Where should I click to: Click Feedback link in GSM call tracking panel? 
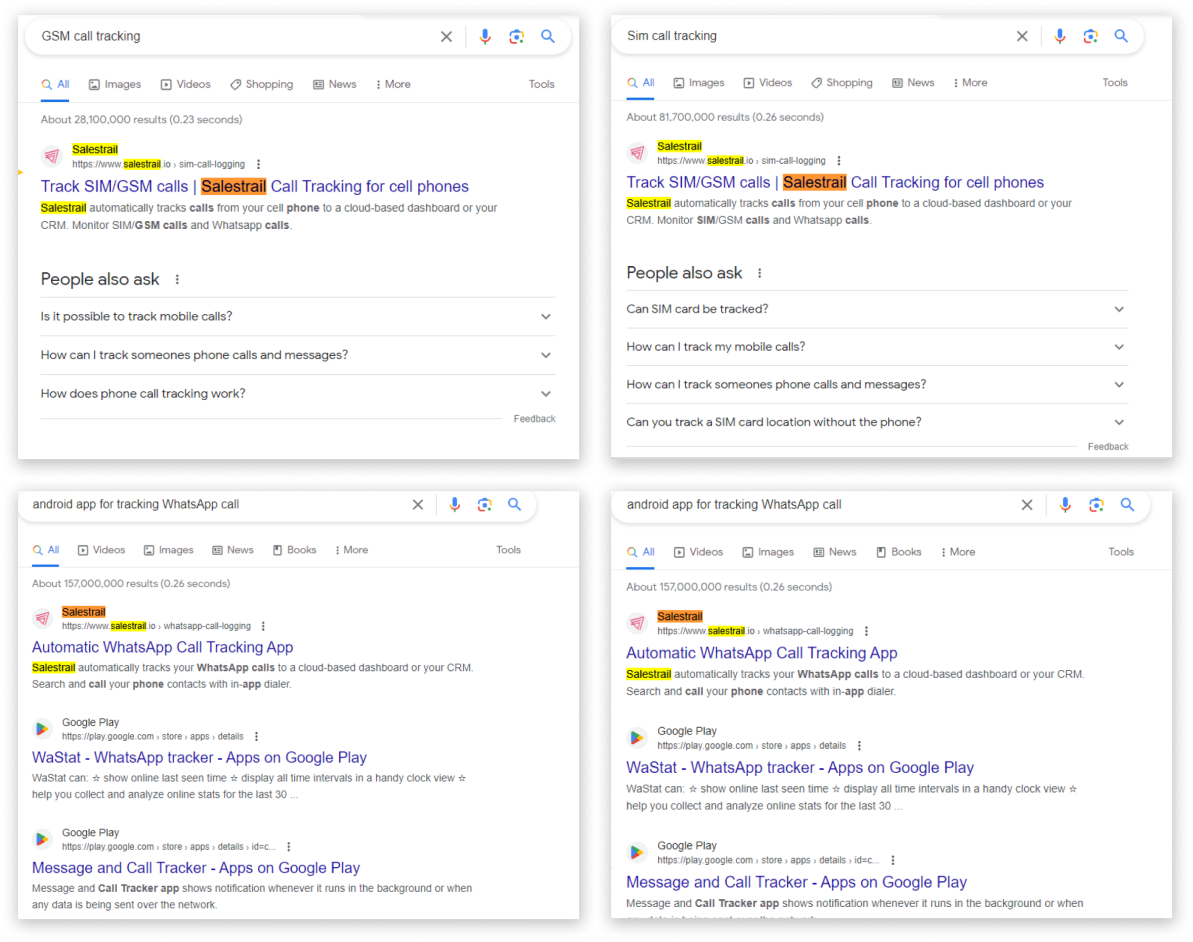tap(534, 419)
